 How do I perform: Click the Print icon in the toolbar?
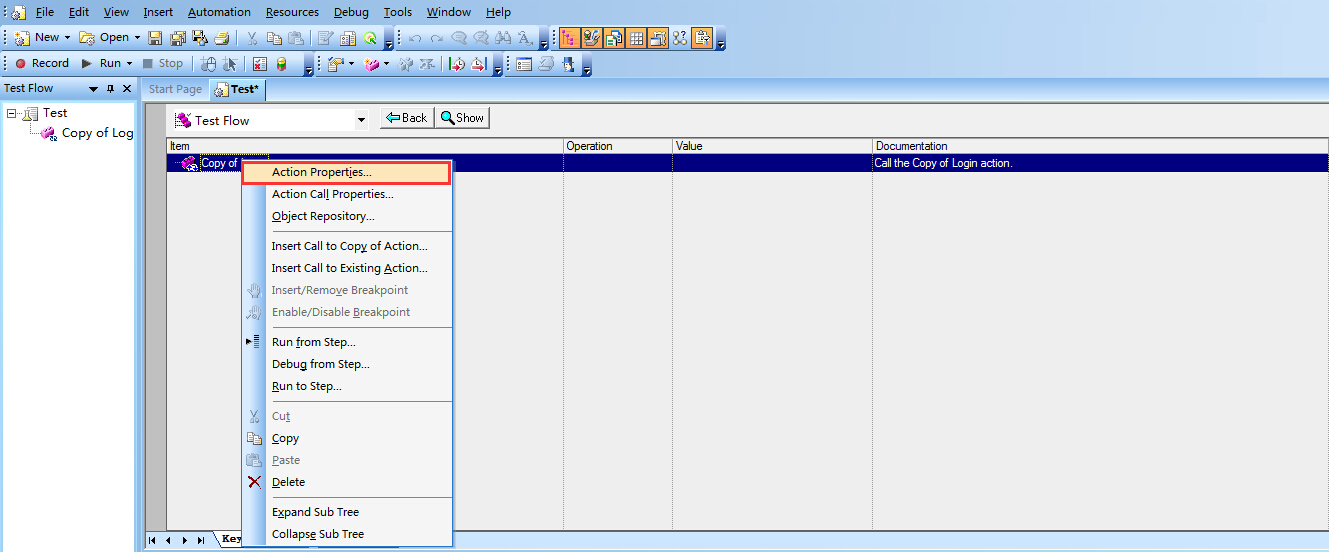221,38
